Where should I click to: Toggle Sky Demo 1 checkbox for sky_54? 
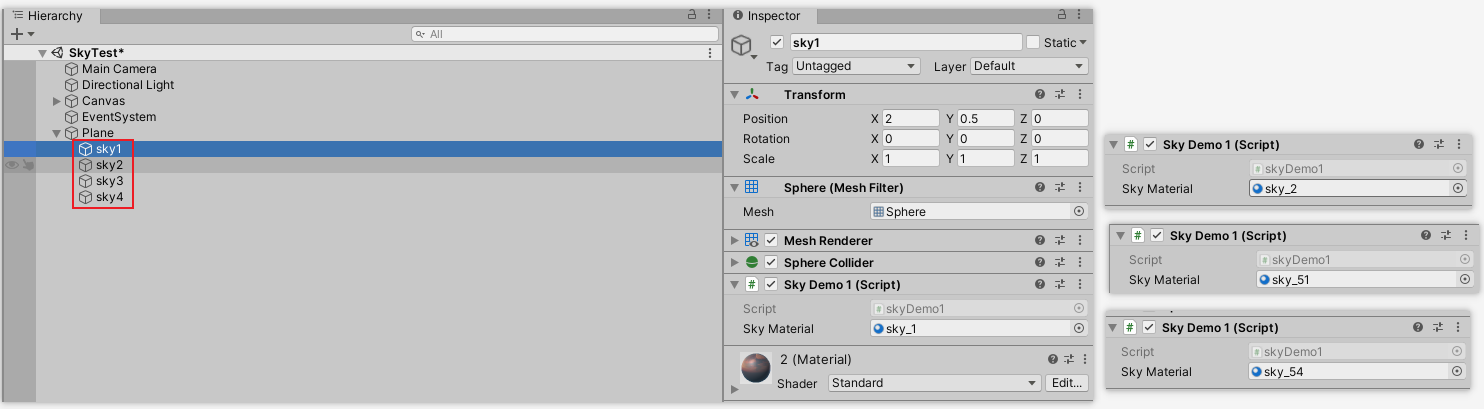point(1150,328)
